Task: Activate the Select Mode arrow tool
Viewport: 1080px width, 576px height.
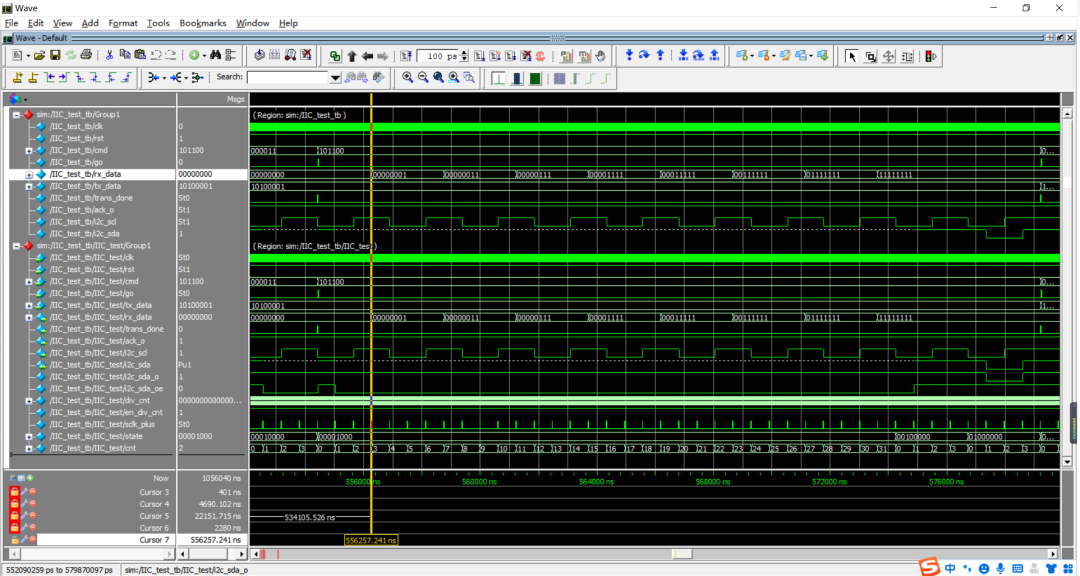Action: [x=852, y=56]
